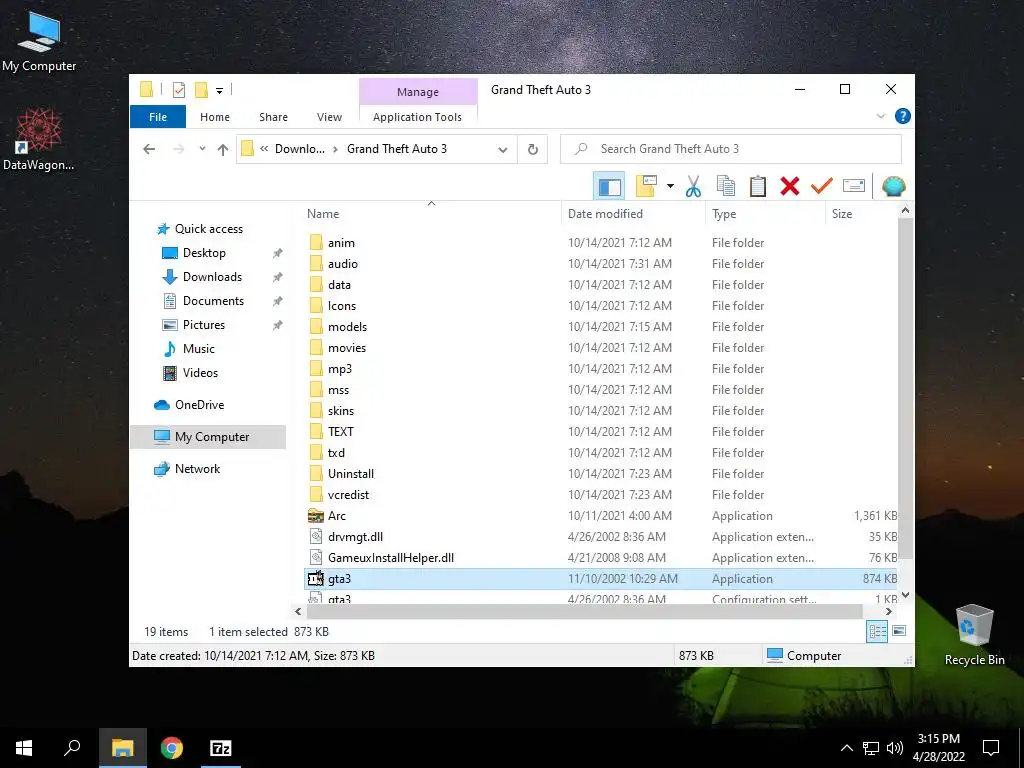Select My Computer in navigation pane

point(208,437)
